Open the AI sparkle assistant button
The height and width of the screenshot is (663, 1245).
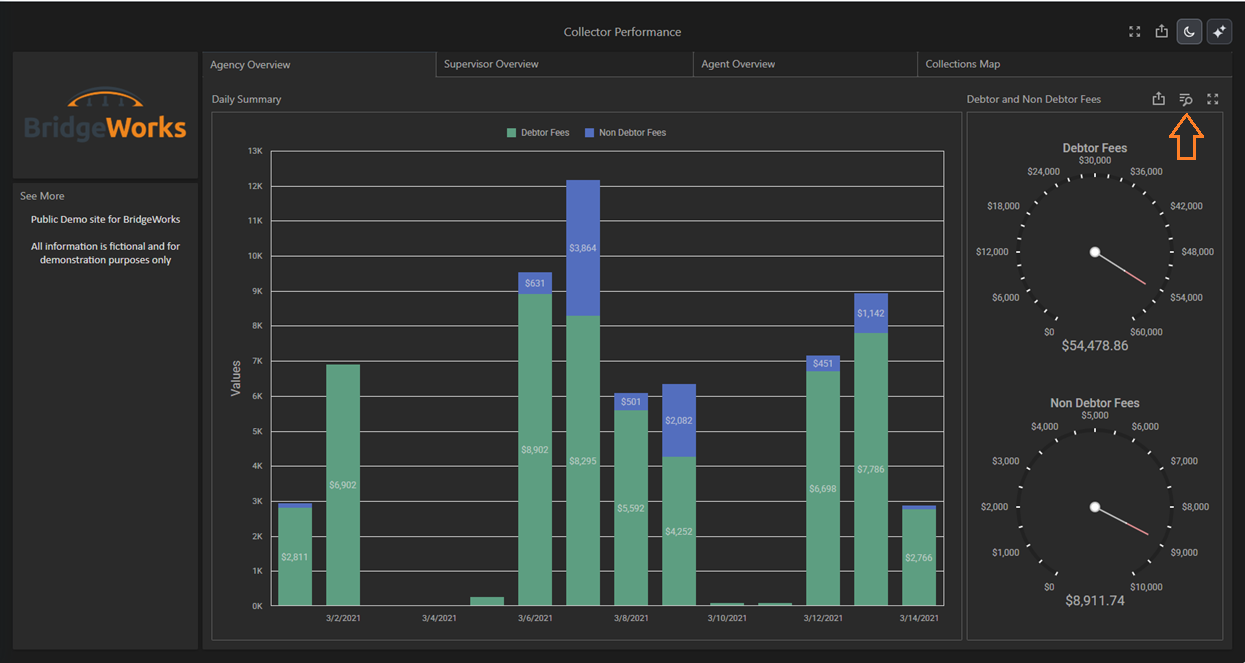point(1219,32)
